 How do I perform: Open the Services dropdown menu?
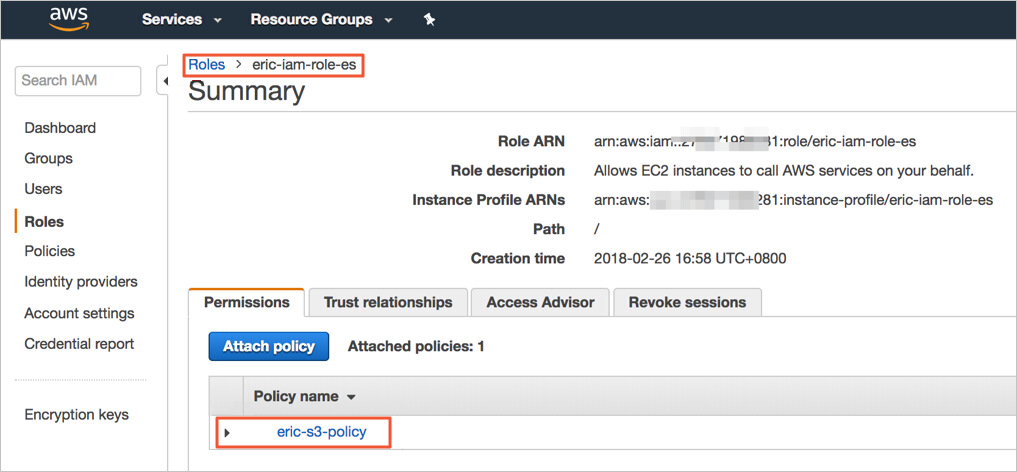point(181,20)
